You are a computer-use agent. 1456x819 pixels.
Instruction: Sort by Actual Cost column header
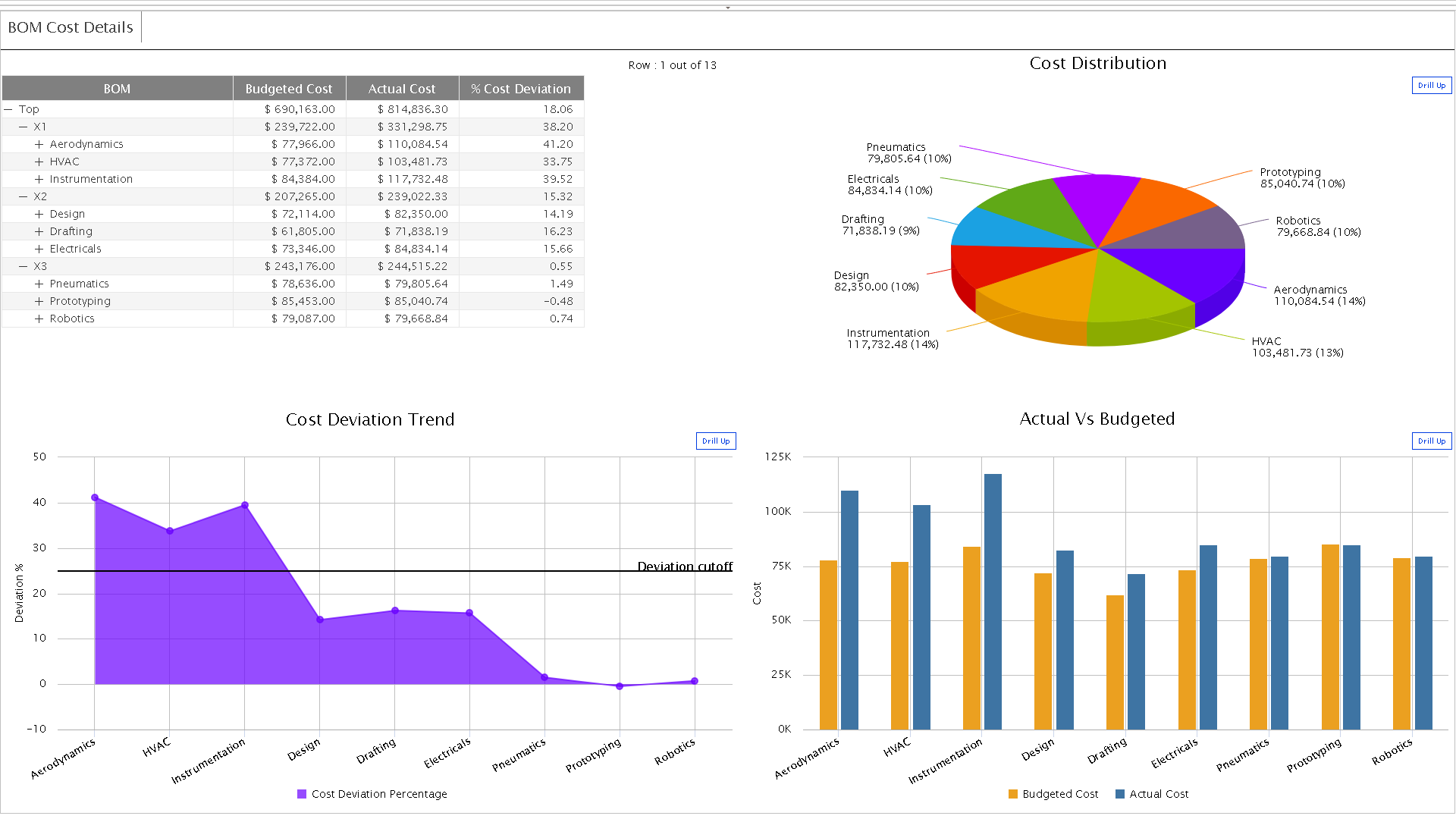pos(402,89)
